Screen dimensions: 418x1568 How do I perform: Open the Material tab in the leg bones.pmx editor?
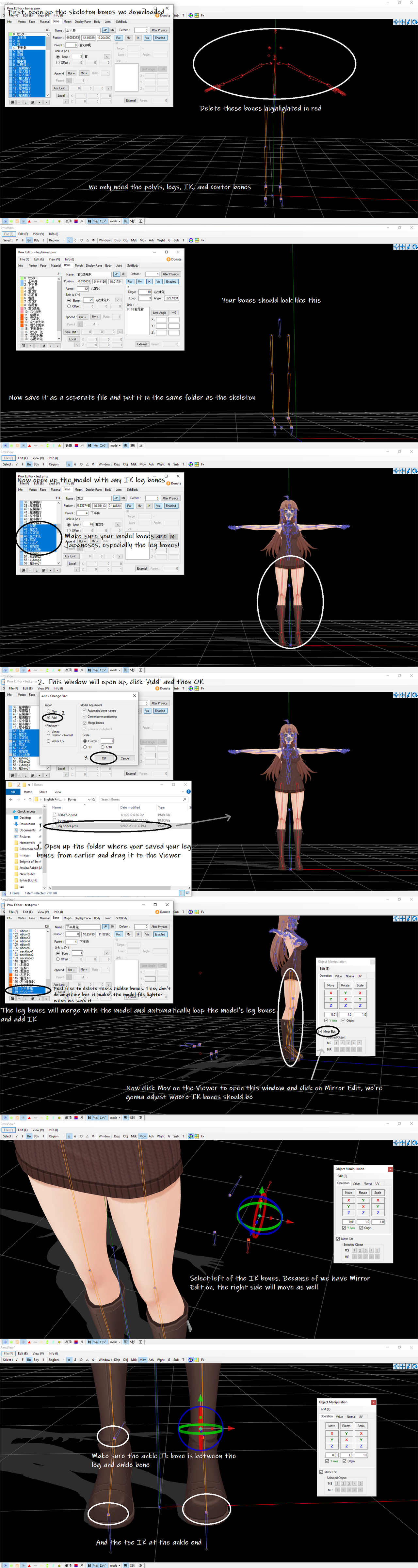[x=56, y=265]
